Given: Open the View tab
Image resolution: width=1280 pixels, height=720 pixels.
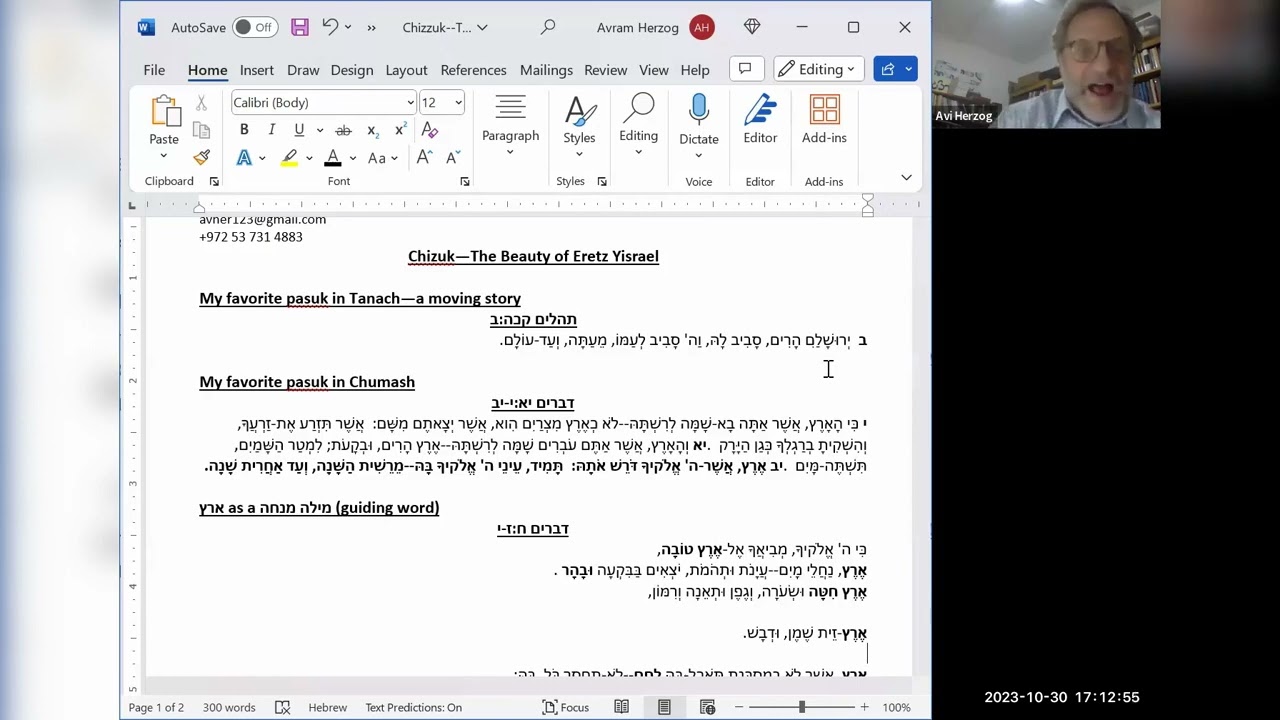Looking at the screenshot, I should point(654,70).
